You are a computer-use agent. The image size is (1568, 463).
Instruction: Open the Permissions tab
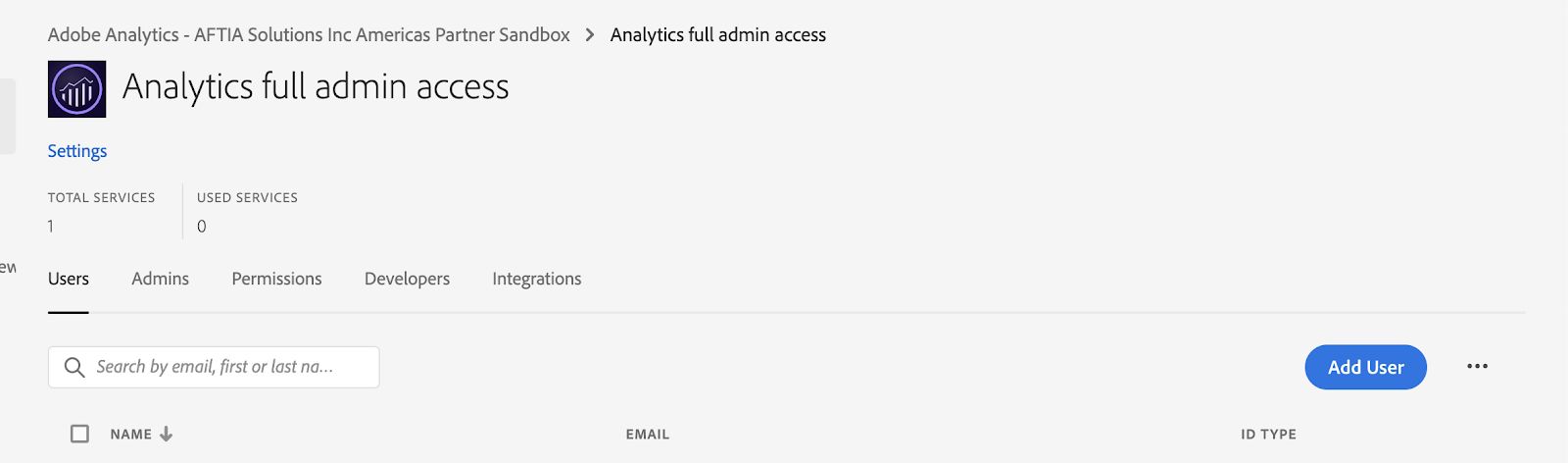click(x=276, y=279)
